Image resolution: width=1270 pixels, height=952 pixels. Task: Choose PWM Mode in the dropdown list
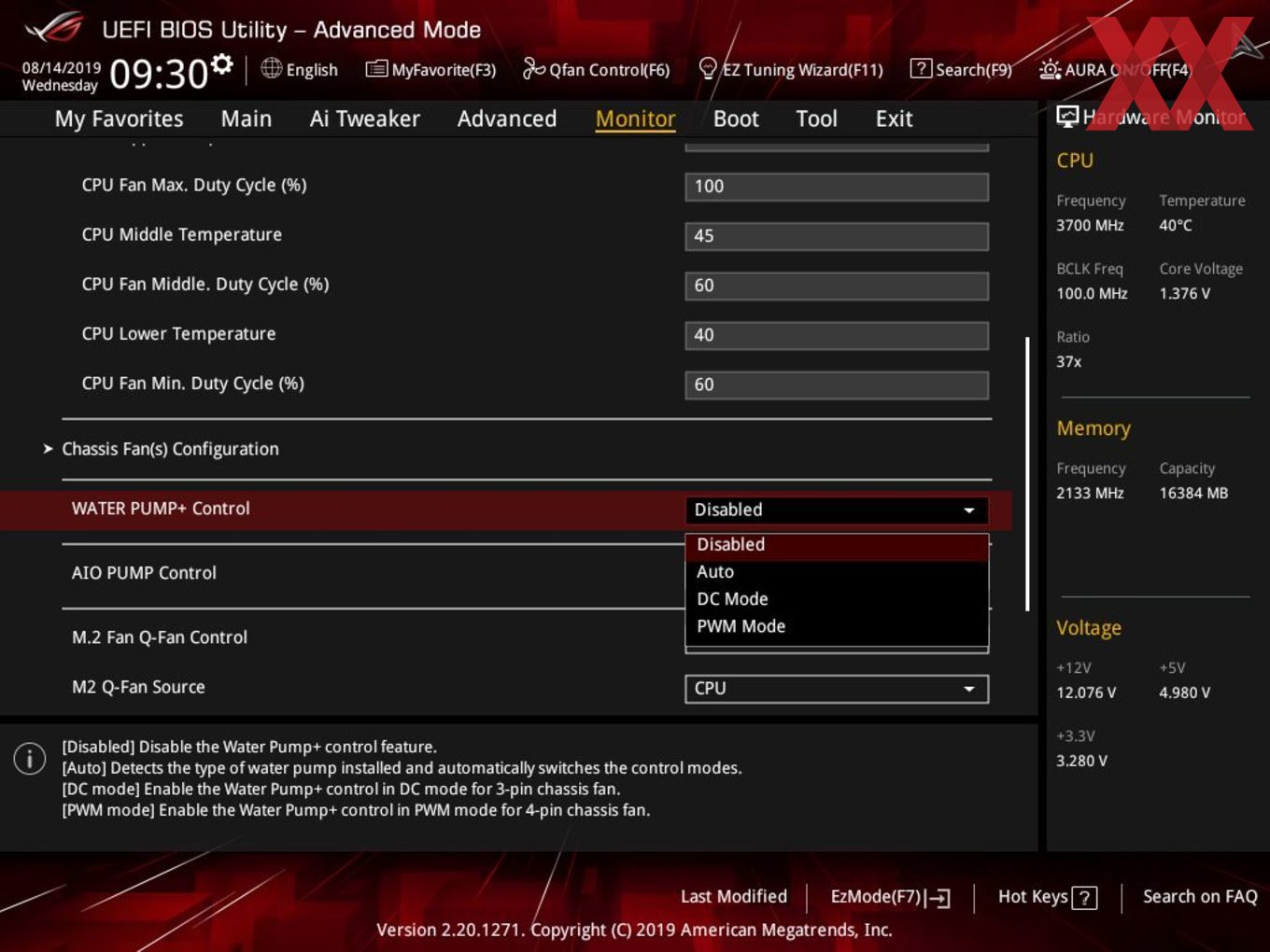click(836, 626)
